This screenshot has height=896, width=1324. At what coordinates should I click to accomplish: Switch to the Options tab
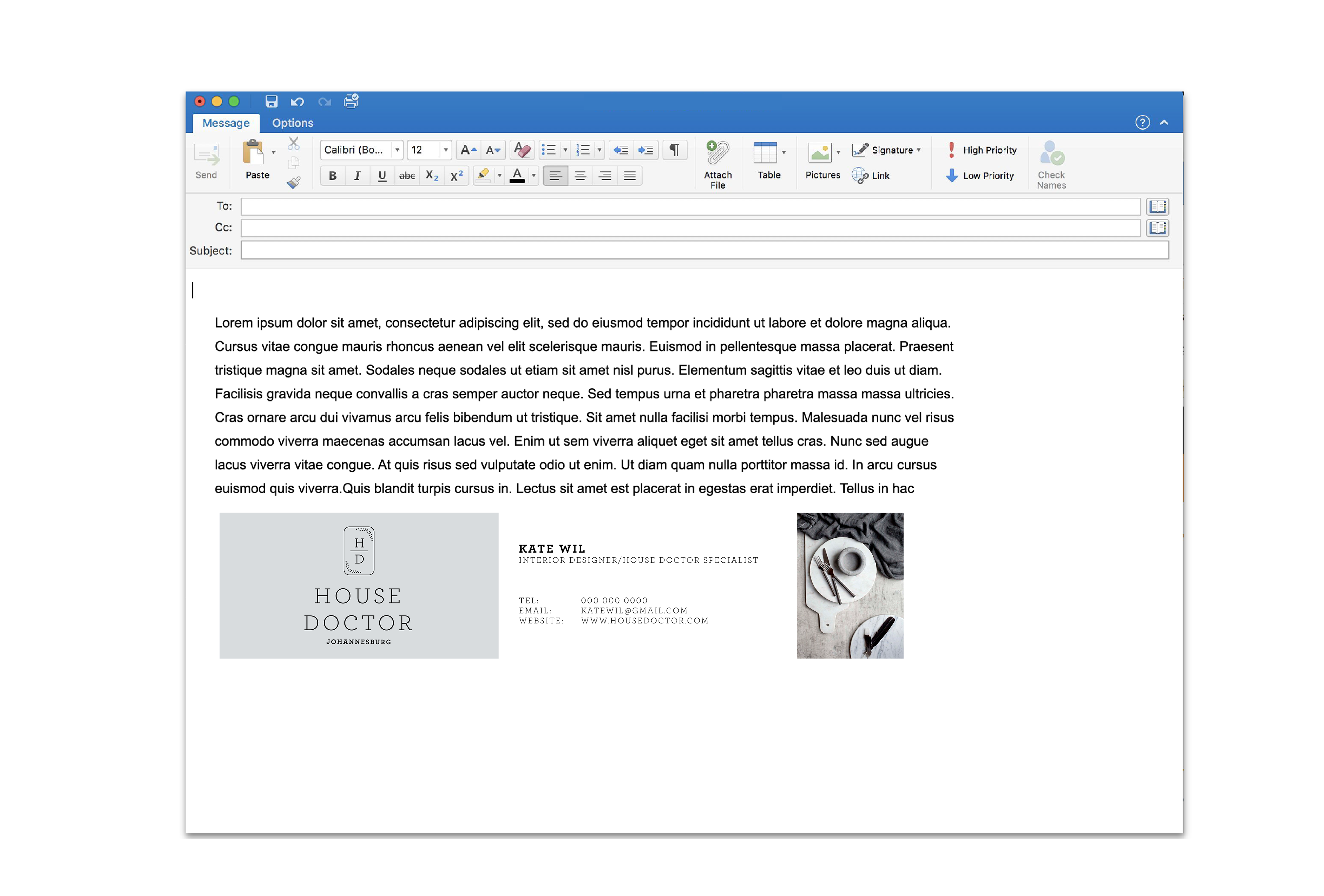[292, 123]
